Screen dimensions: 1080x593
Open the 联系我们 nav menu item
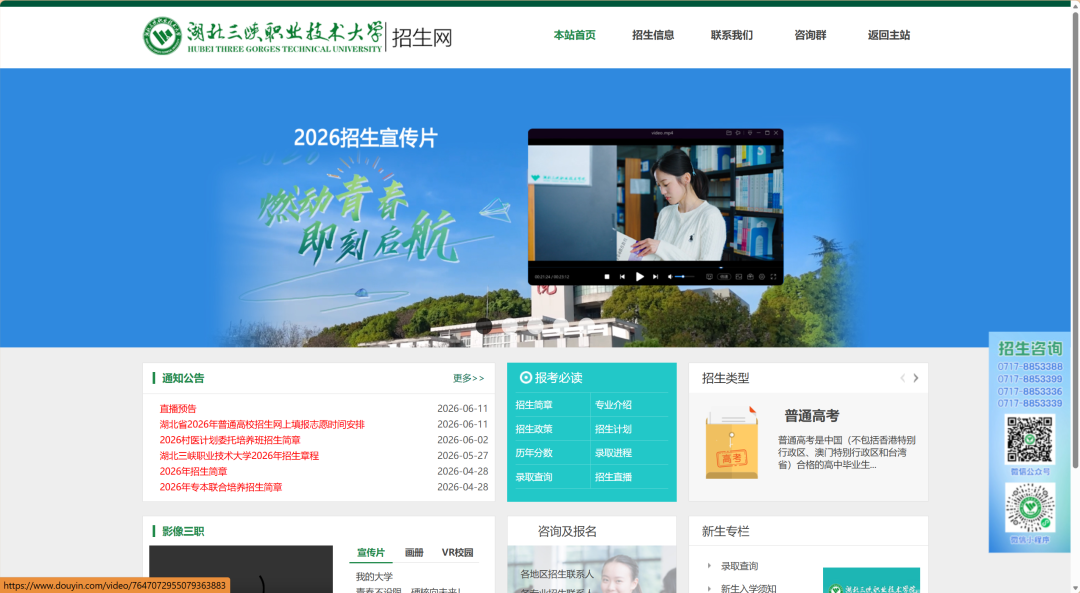(x=731, y=35)
